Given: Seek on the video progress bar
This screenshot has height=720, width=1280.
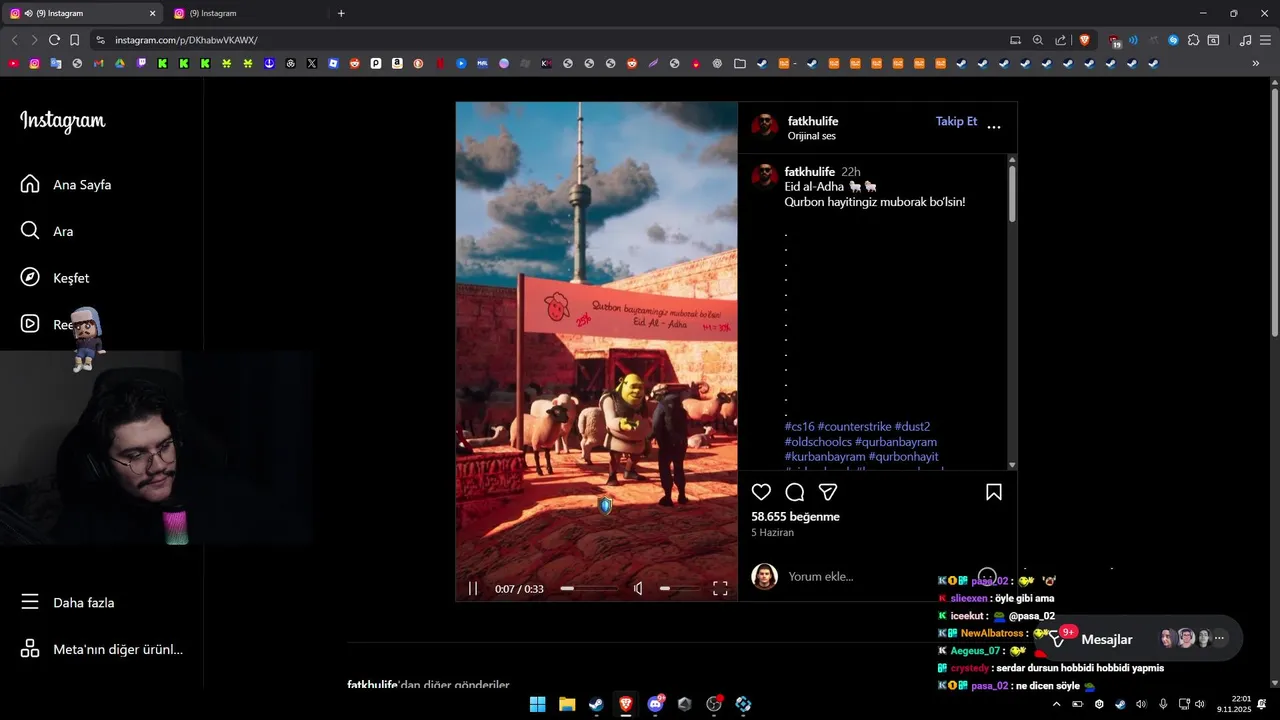Looking at the screenshot, I should pyautogui.click(x=588, y=589).
